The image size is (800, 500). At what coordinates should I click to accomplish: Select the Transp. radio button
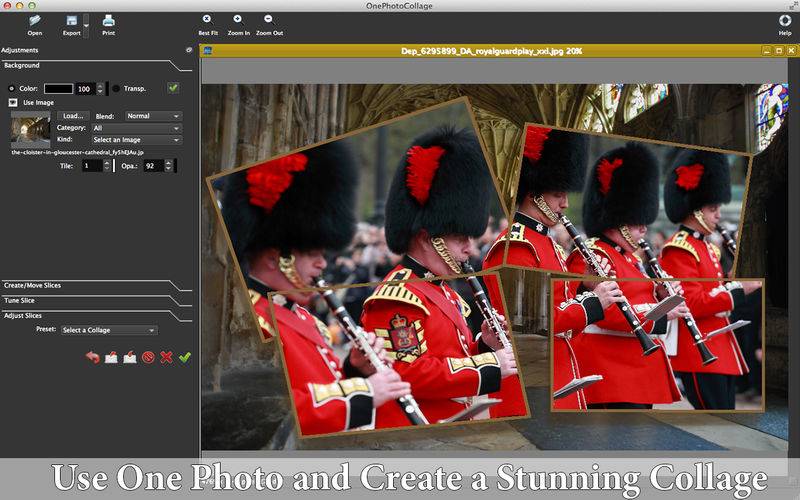pos(116,89)
